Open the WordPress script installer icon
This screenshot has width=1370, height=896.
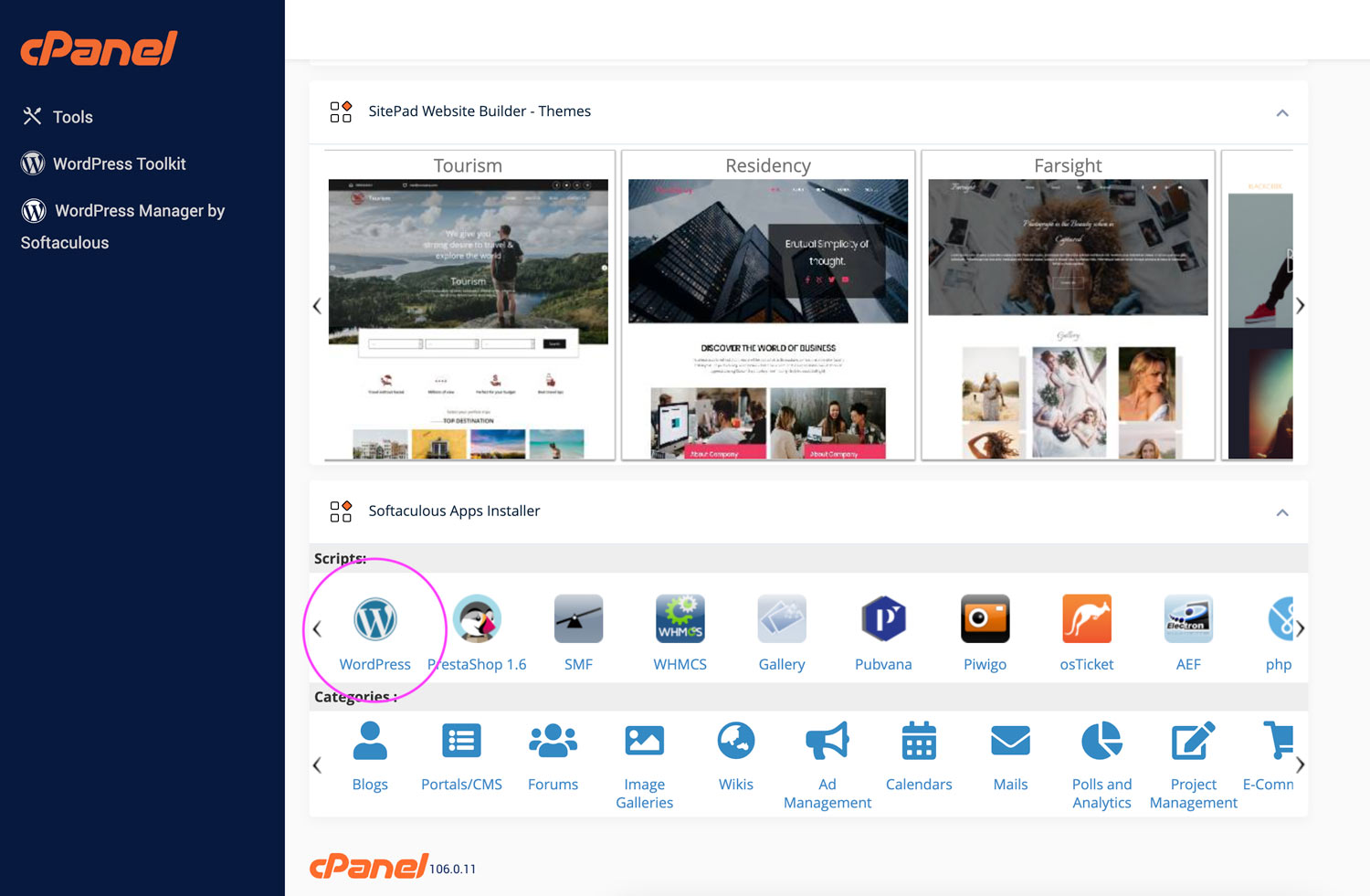(374, 619)
